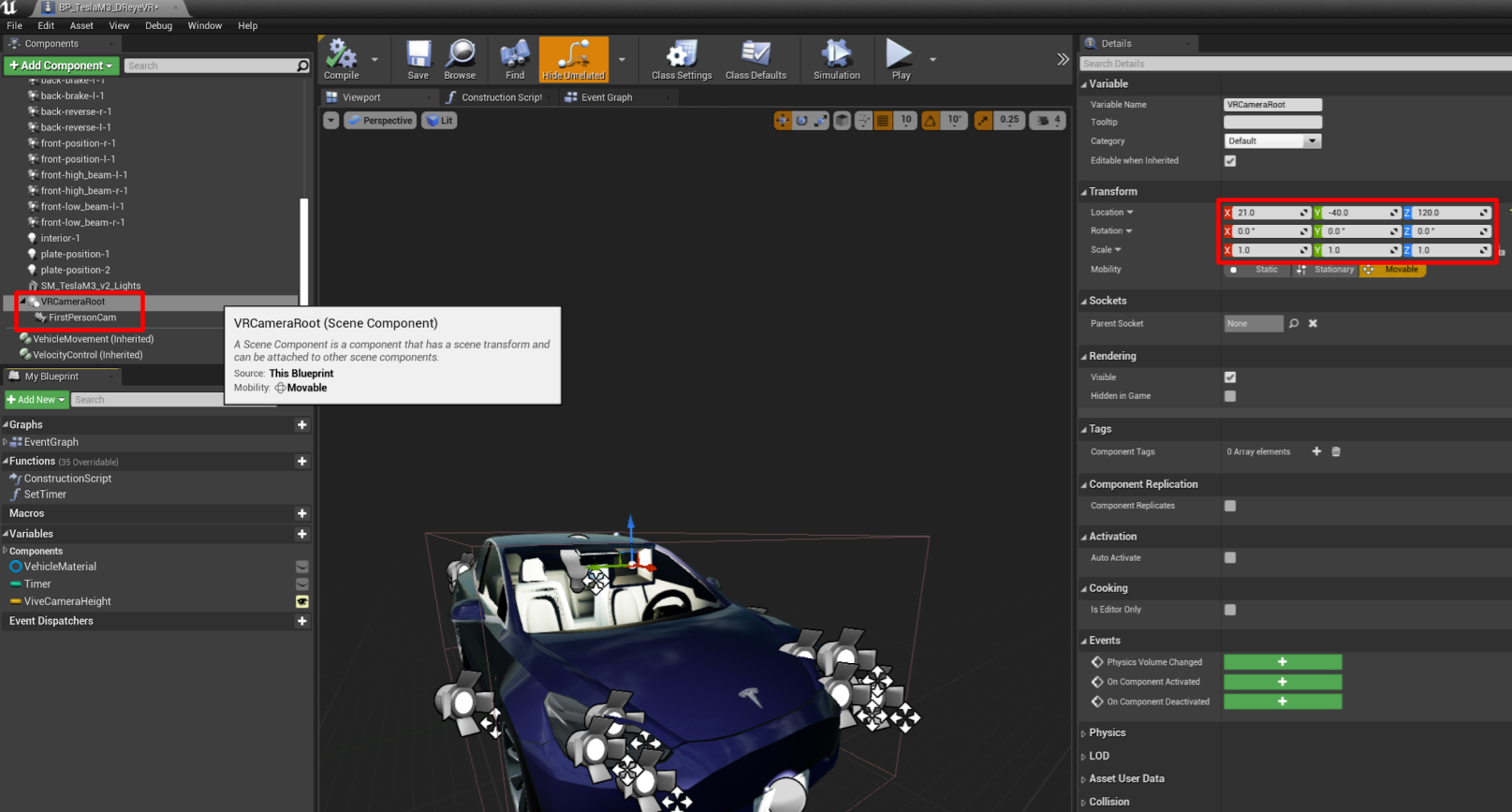Open the Perspective viewport mode dropdown
Image resolution: width=1512 pixels, height=812 pixels.
[380, 121]
